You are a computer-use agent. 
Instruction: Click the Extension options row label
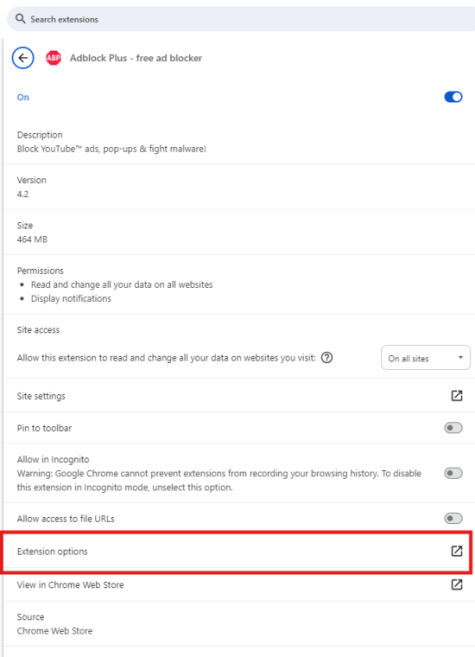(x=52, y=551)
